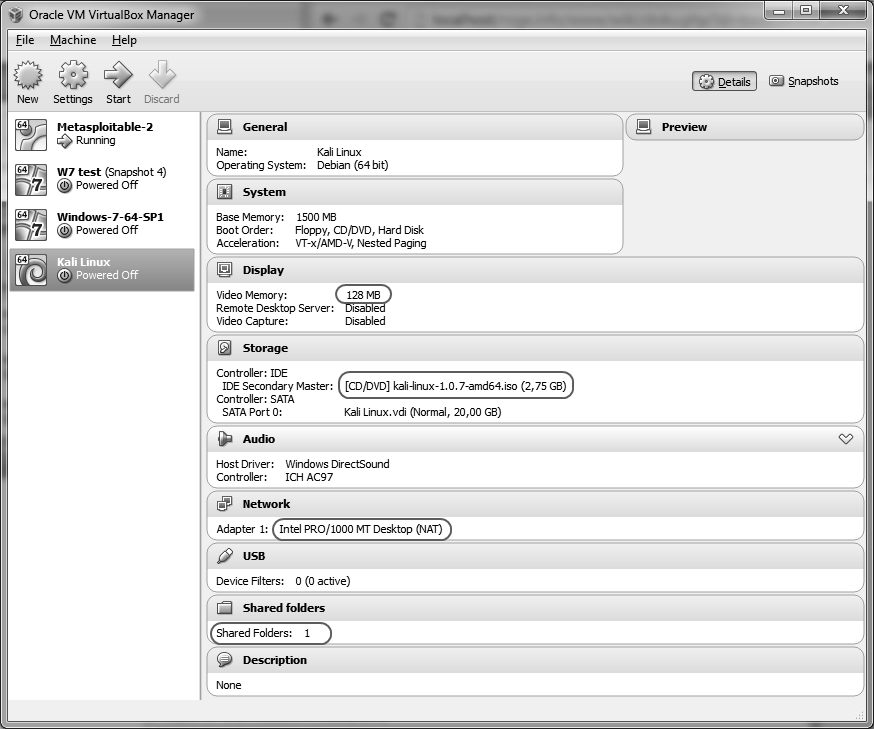Open the Machine menu
The height and width of the screenshot is (729, 874).
pyautogui.click(x=73, y=40)
